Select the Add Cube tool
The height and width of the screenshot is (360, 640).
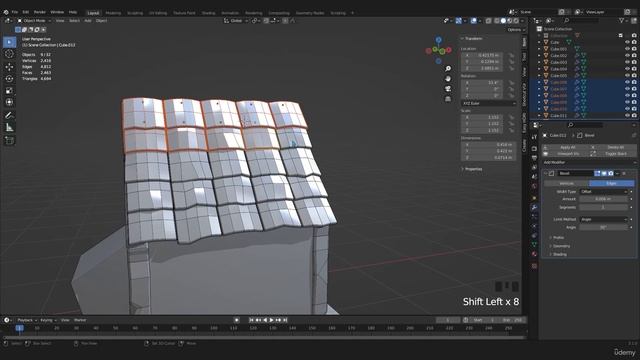click(x=9, y=141)
